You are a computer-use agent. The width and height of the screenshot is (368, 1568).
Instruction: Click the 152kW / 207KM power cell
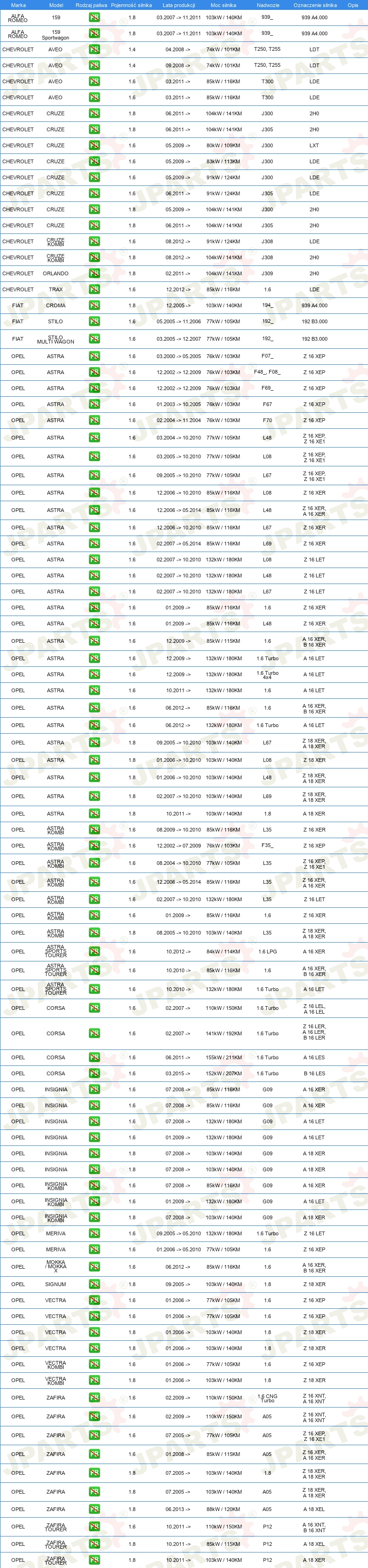(x=223, y=1073)
